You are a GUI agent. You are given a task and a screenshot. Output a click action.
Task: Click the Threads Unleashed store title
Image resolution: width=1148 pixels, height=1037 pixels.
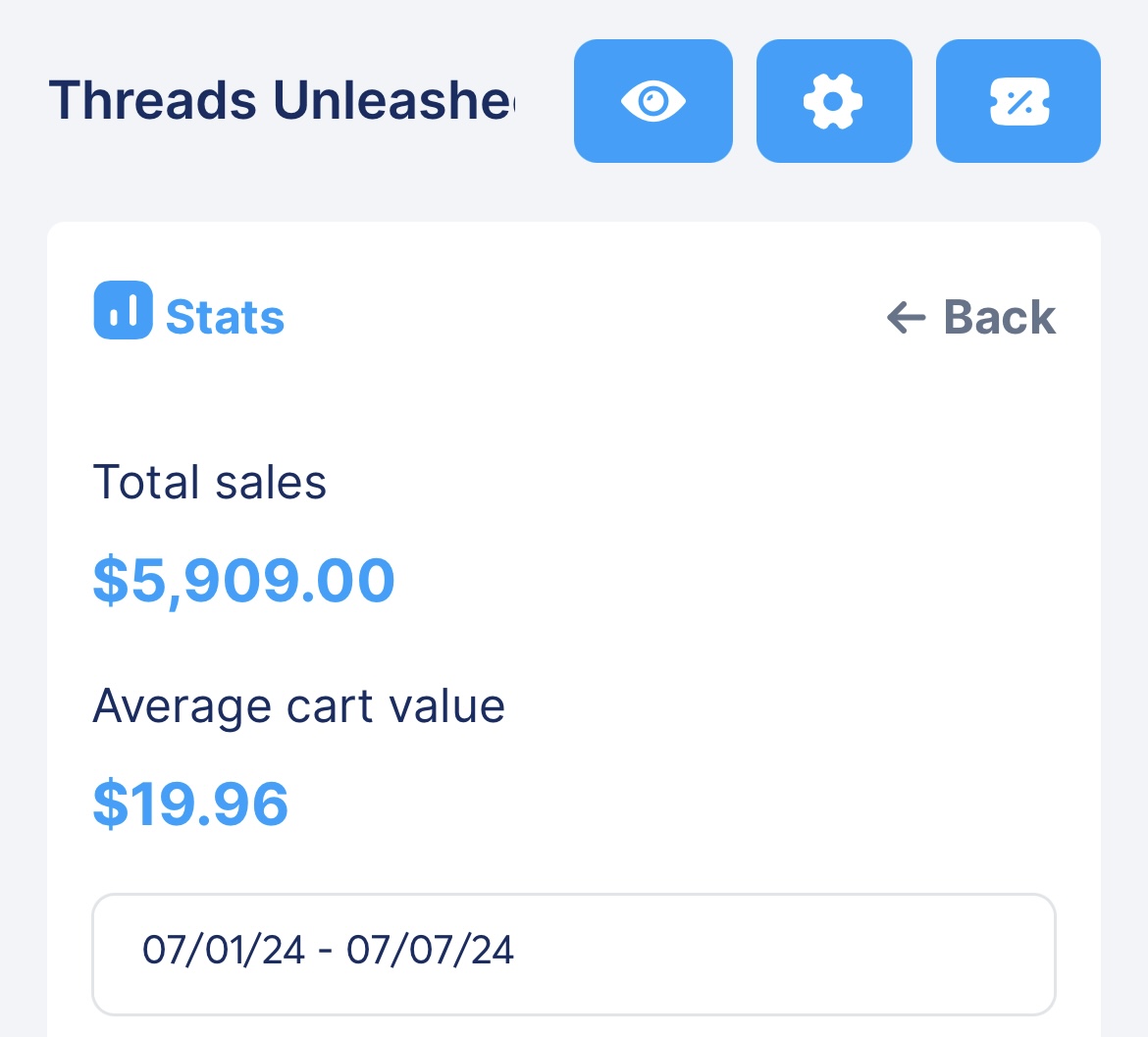point(282,100)
